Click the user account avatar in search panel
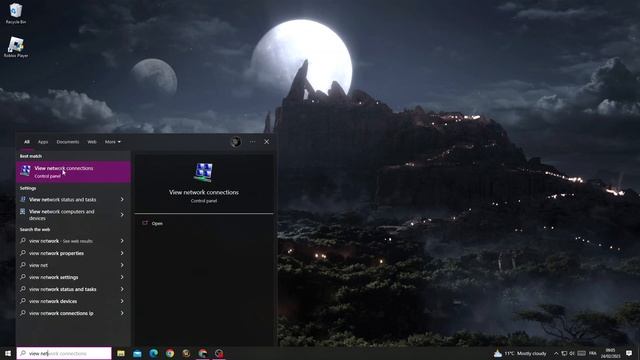Screen dimensions: 640x360 click(x=236, y=142)
